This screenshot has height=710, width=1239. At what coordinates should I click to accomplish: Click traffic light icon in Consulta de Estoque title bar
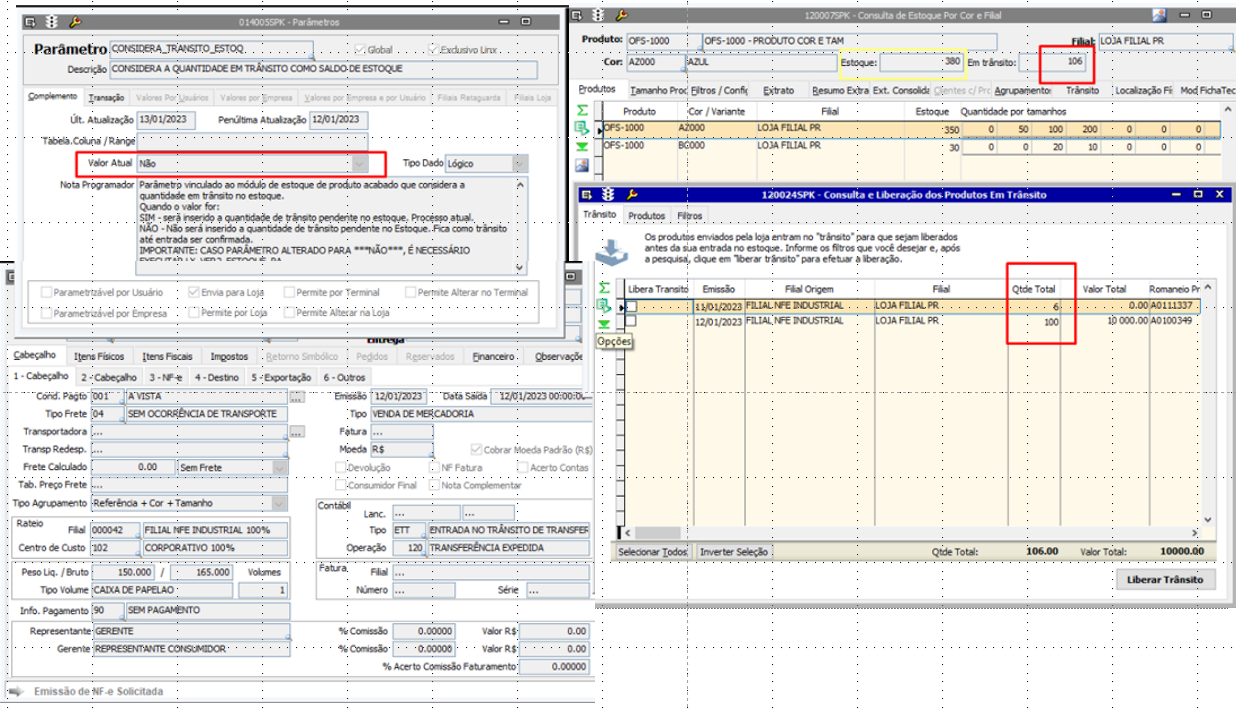[600, 15]
